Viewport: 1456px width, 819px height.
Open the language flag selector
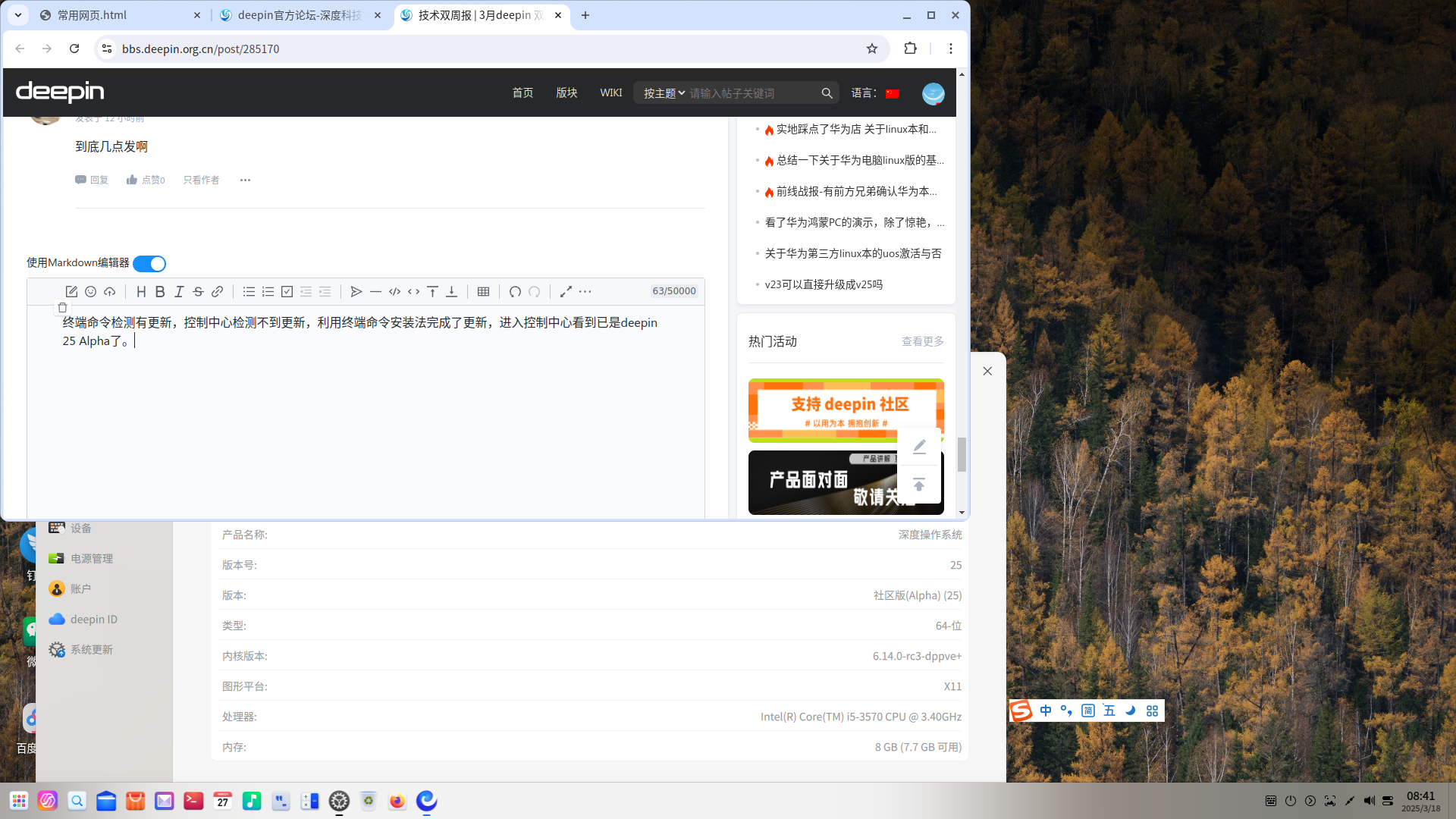coord(892,93)
